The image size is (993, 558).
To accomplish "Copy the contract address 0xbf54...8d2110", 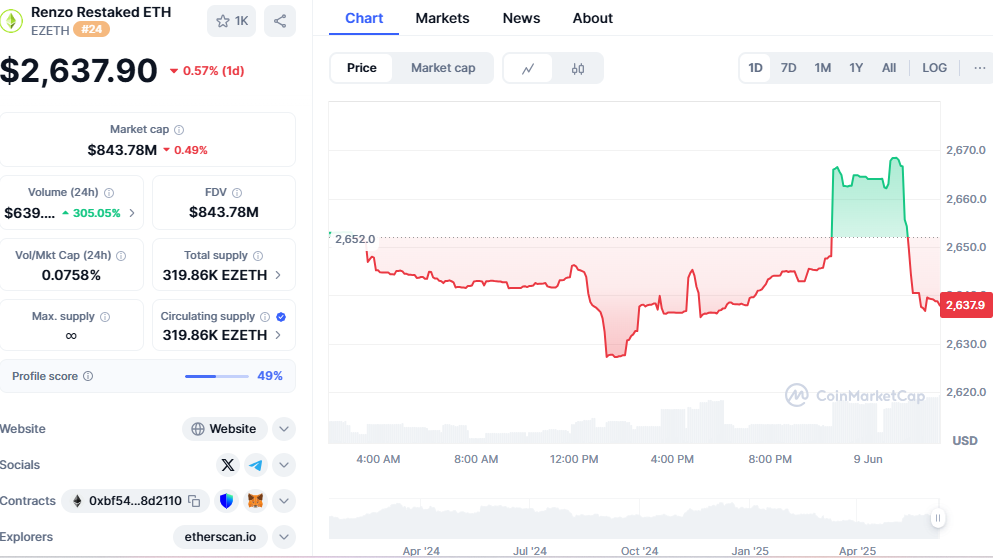I will 194,501.
